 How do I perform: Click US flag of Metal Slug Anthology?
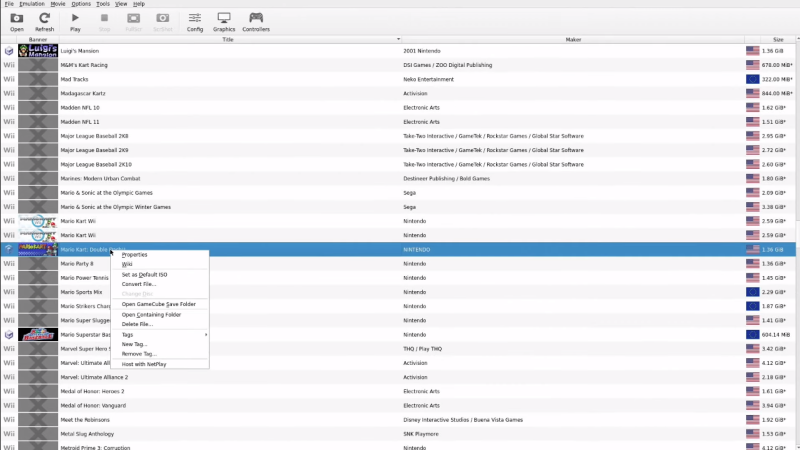(752, 434)
